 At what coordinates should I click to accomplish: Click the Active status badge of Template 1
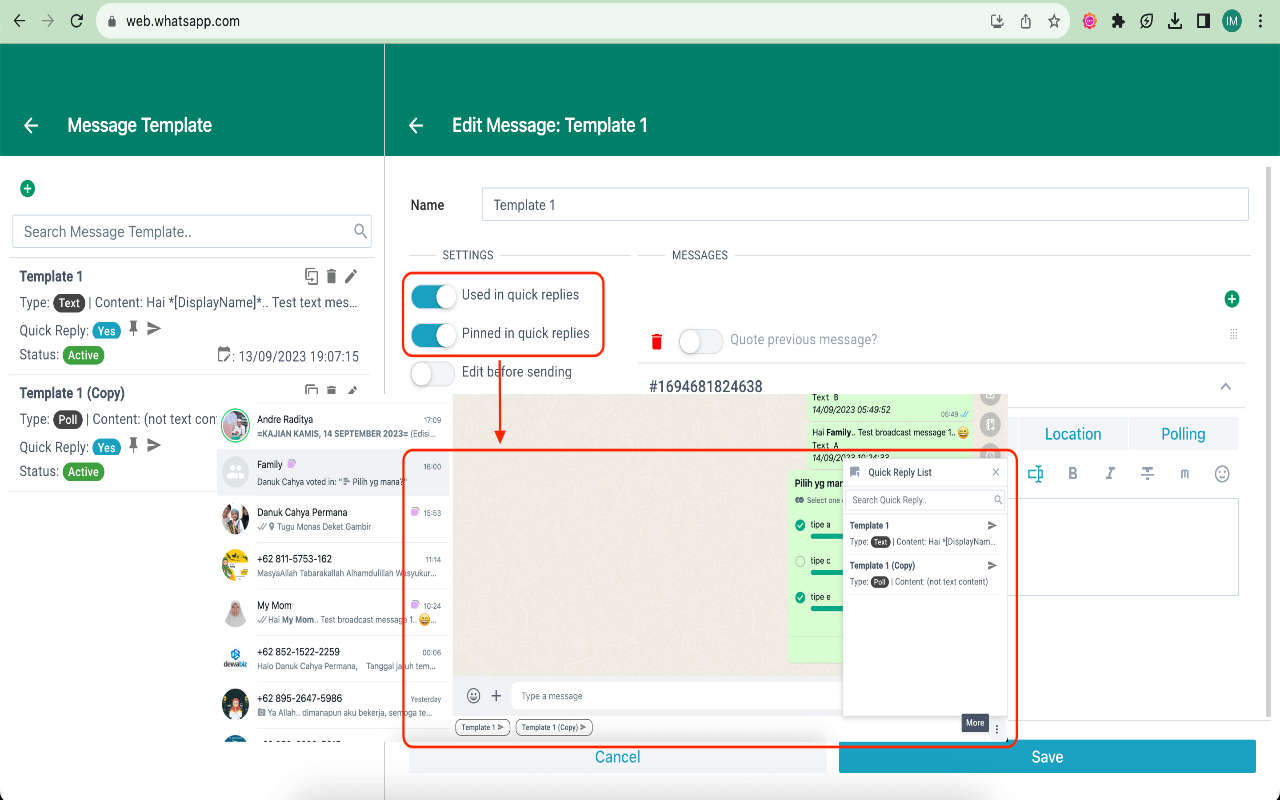[x=84, y=355]
